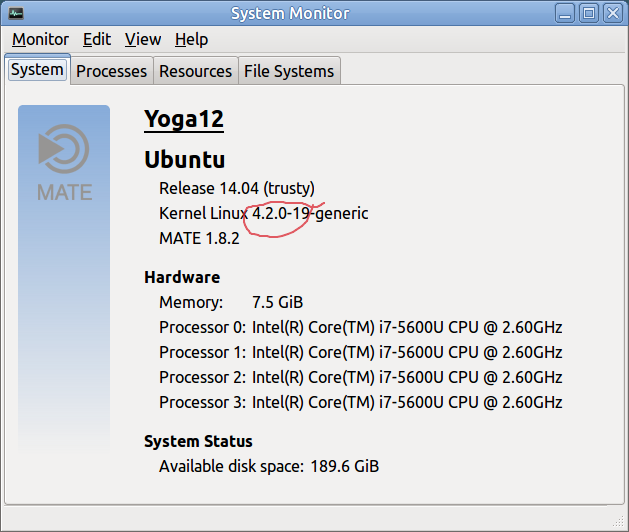This screenshot has width=629, height=532.
Task: Click the window resize grip in bottom corner
Action: pos(619,522)
